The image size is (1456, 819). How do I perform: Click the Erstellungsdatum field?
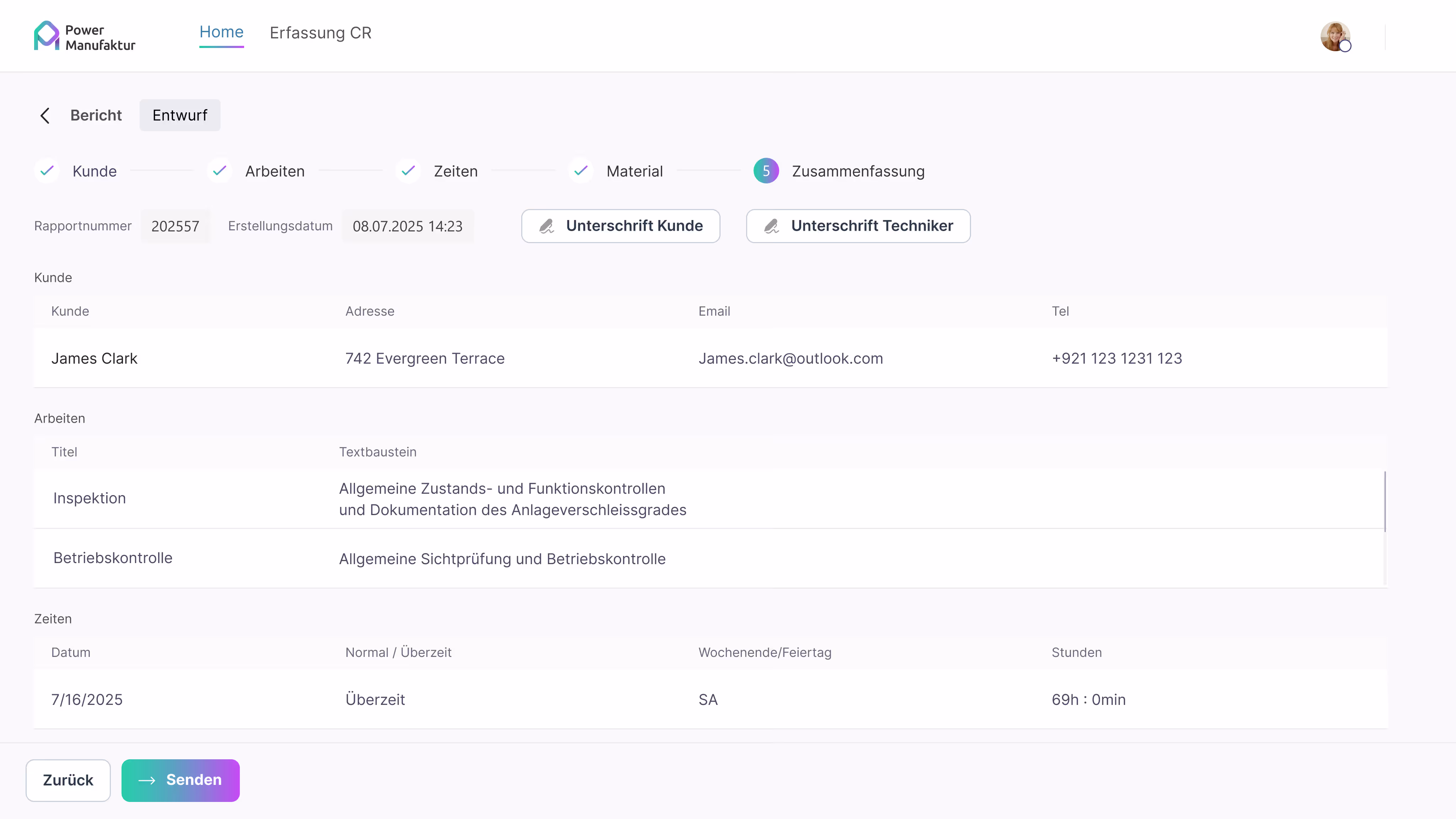click(x=408, y=226)
